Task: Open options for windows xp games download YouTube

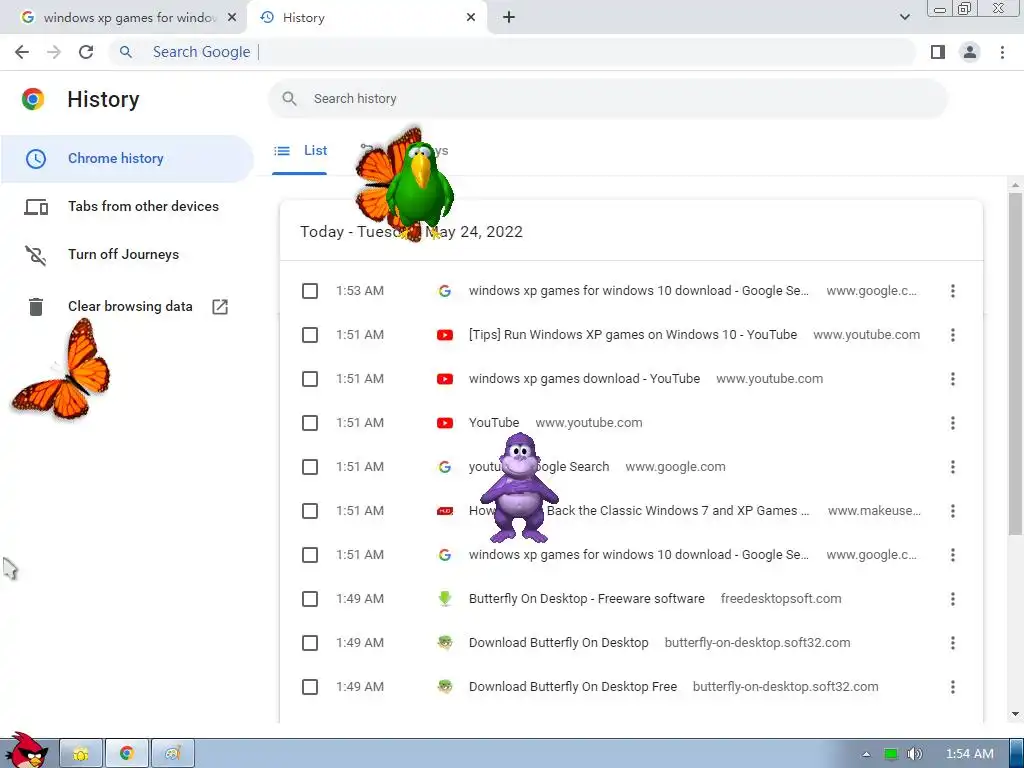Action: [x=953, y=379]
